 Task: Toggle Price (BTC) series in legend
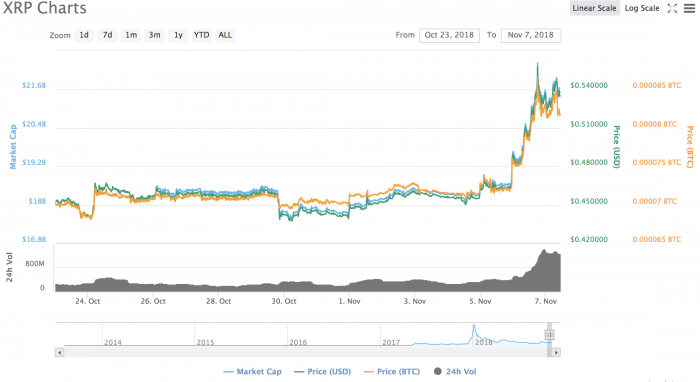click(x=392, y=371)
